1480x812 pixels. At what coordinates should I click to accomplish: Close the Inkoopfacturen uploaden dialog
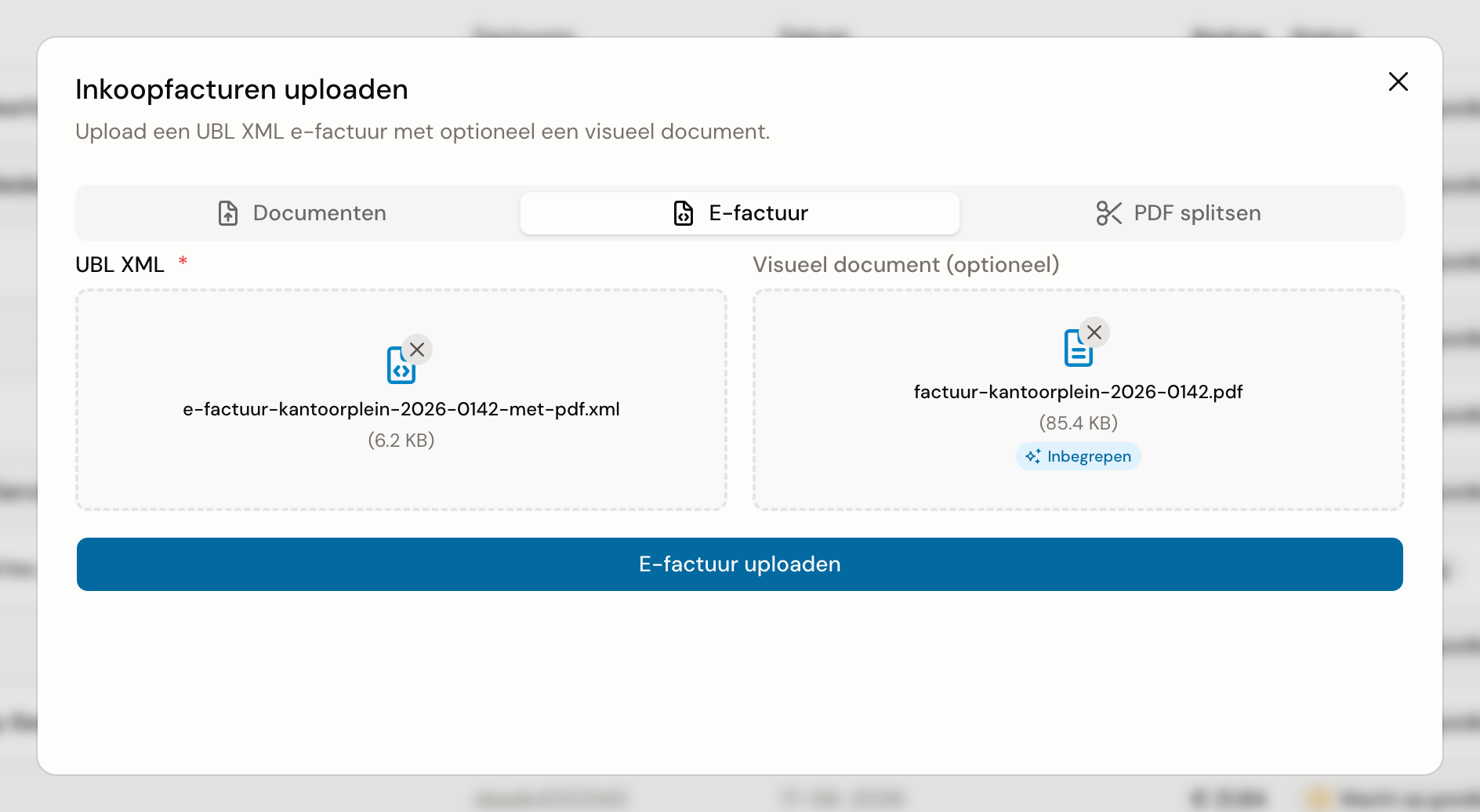[x=1398, y=82]
